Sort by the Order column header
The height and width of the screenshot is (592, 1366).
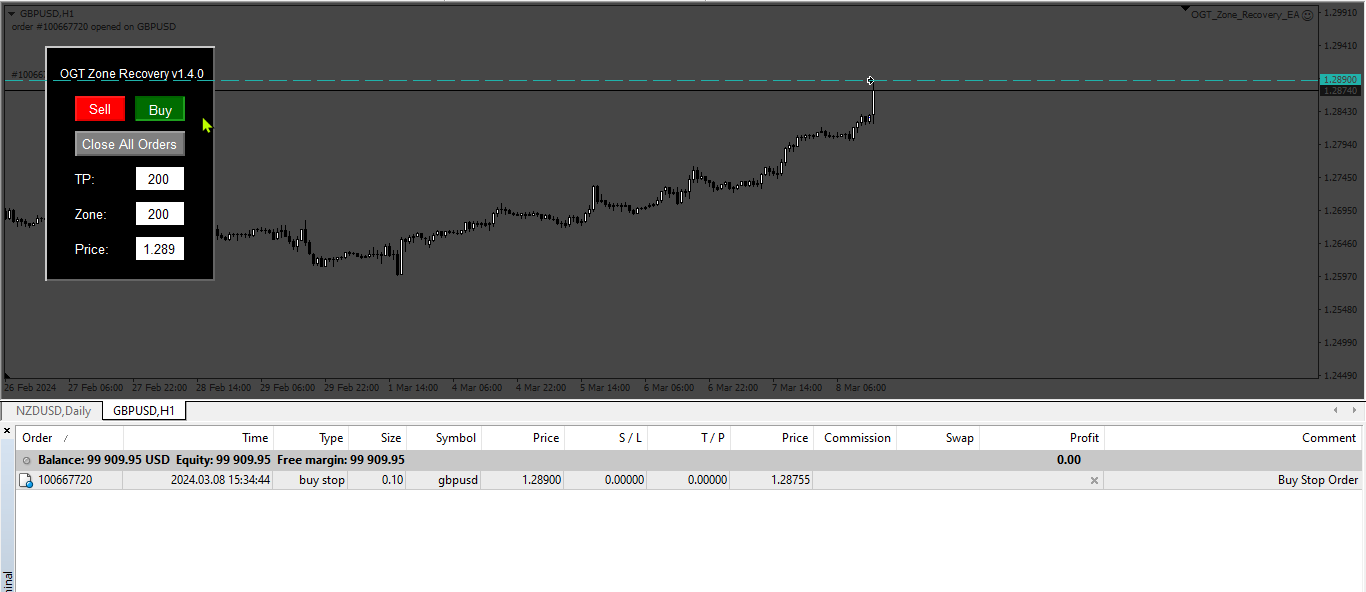[70, 437]
